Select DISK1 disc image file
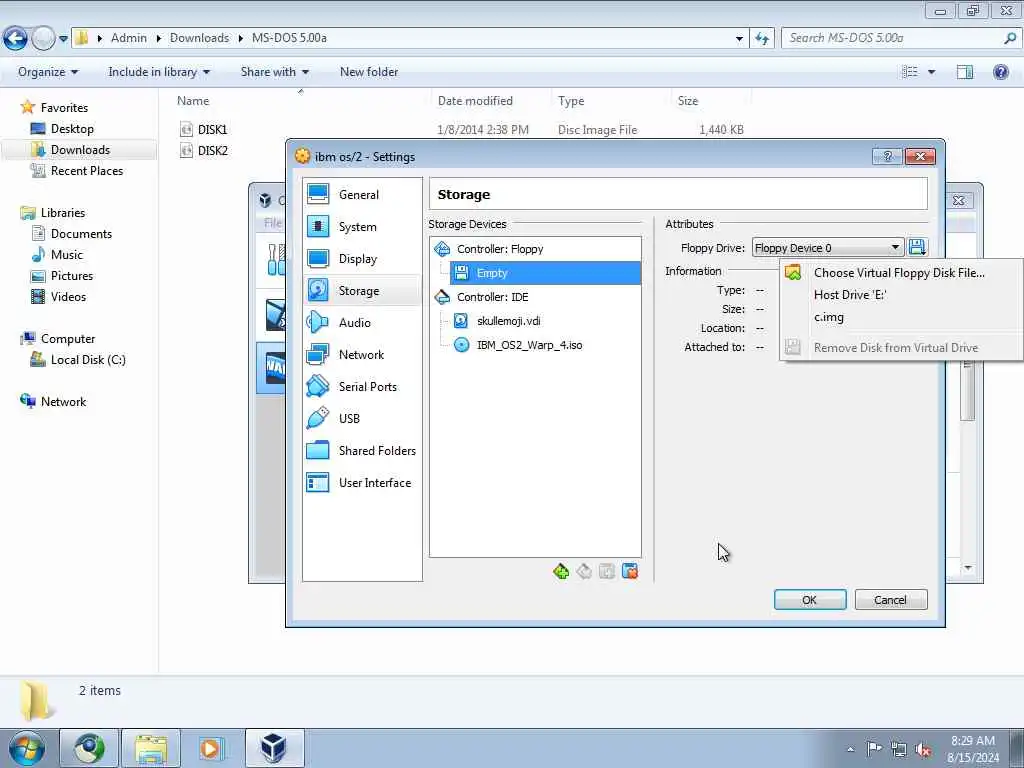 pyautogui.click(x=212, y=129)
